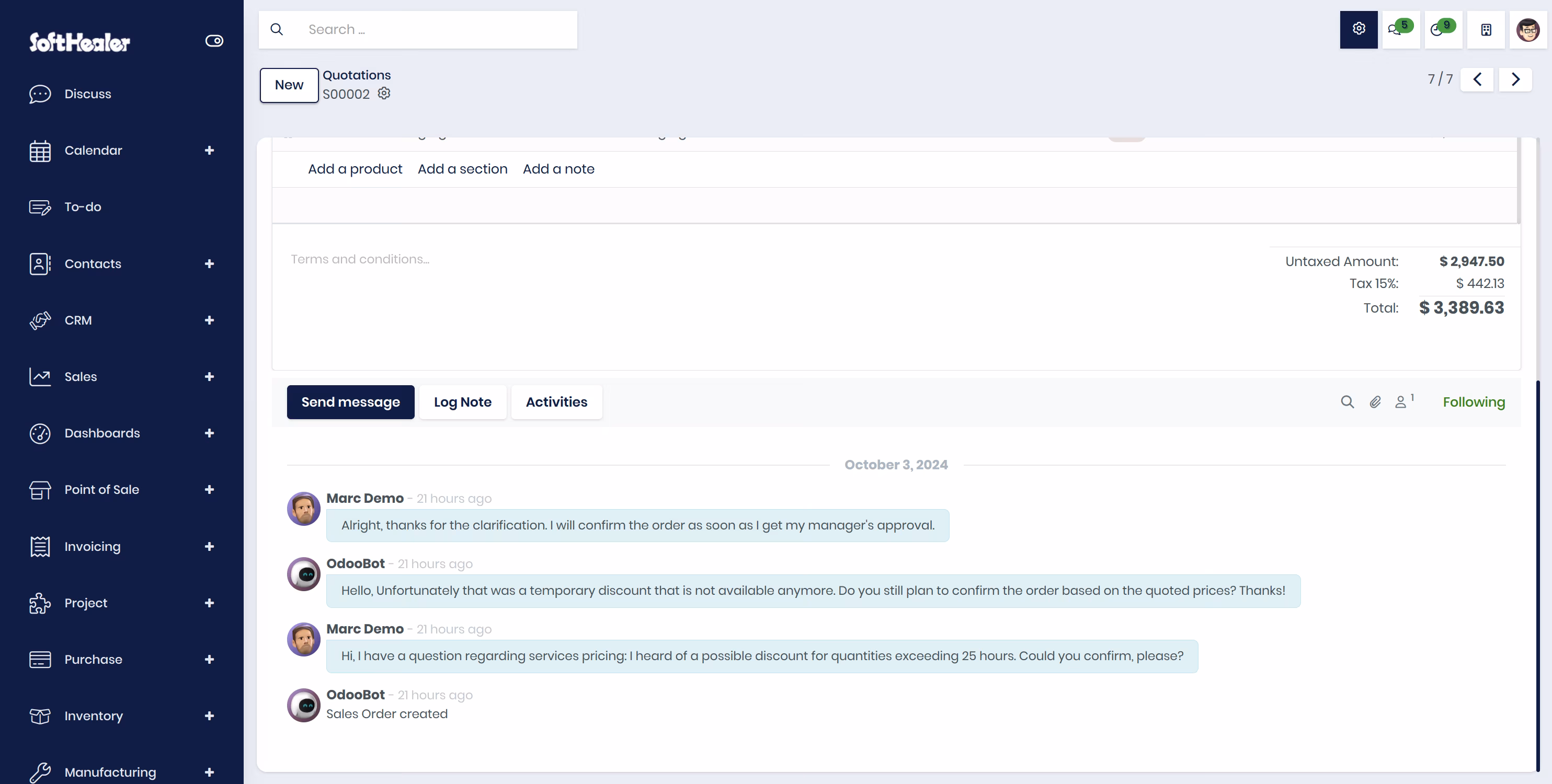Expand the Calendar submenu plus
This screenshot has width=1552, height=784.
click(x=209, y=151)
